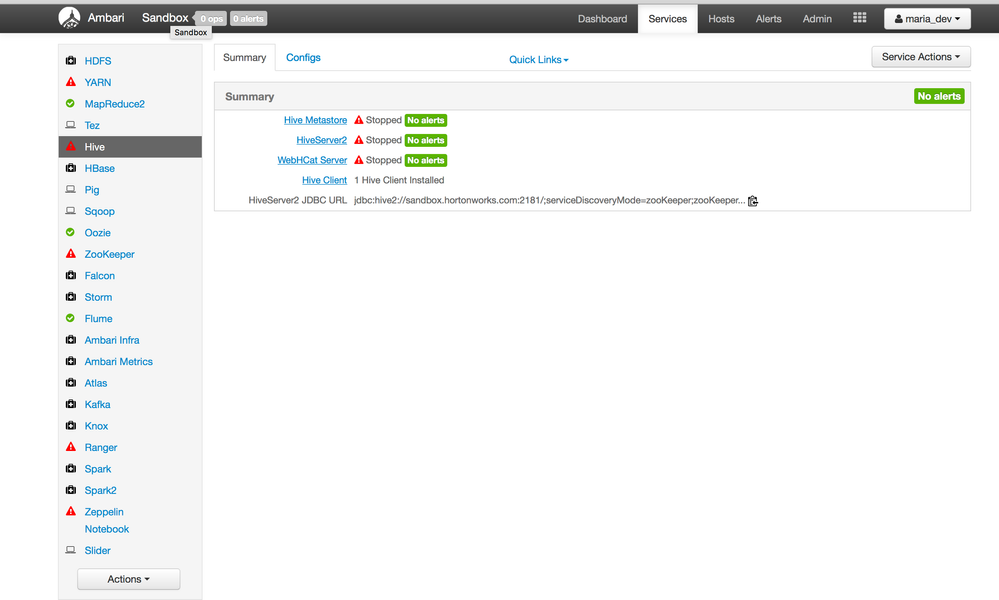Image resolution: width=999 pixels, height=600 pixels.
Task: Click the red alert icon beside ZooKeeper
Action: pos(71,254)
